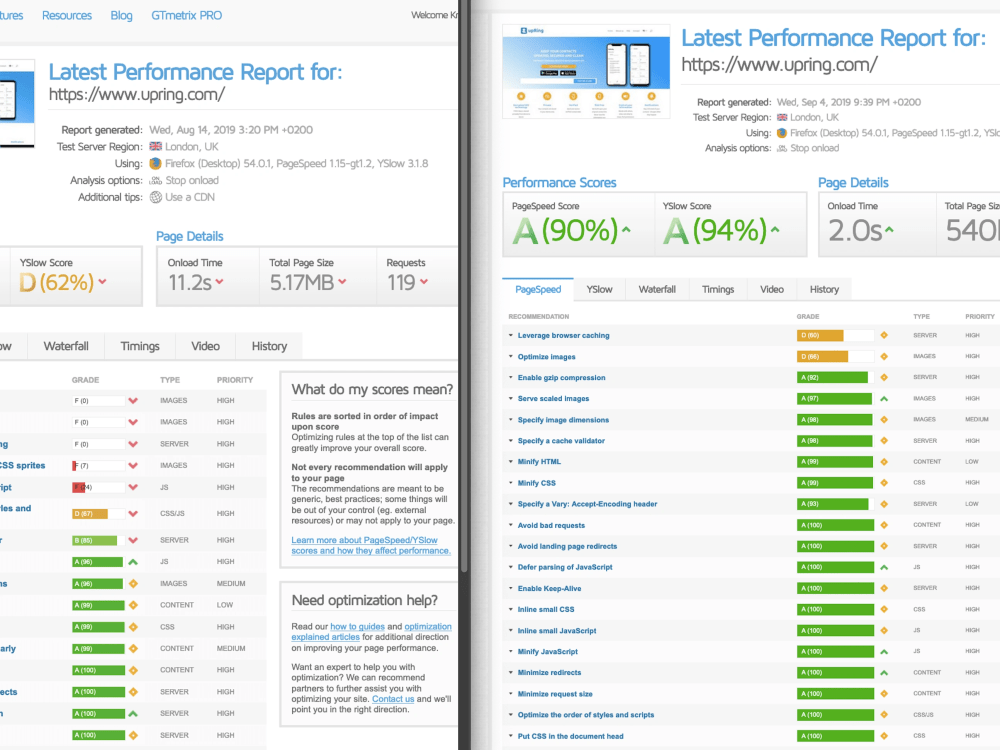
Task: Click Specify a Vary: Accept-Encoding header link
Action: tap(587, 504)
